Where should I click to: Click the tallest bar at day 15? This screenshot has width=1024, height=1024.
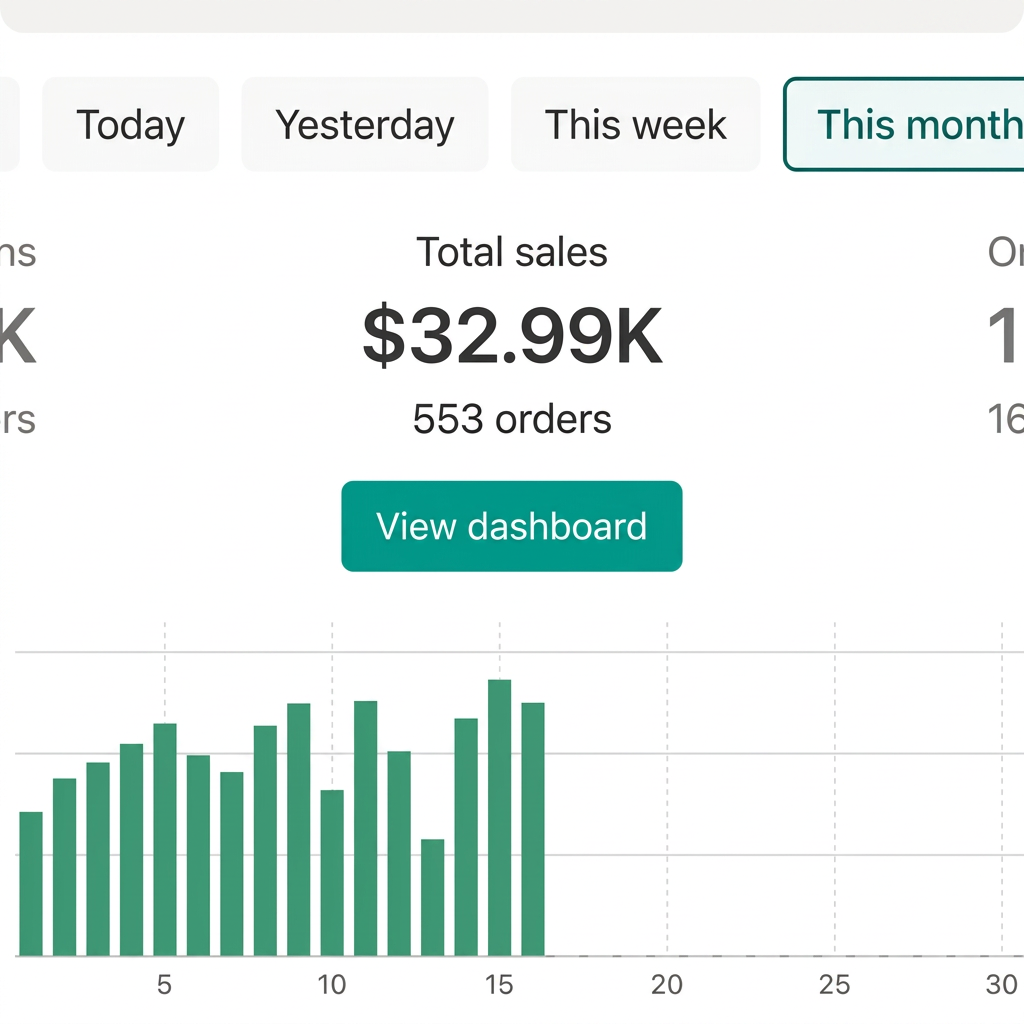pos(500,818)
